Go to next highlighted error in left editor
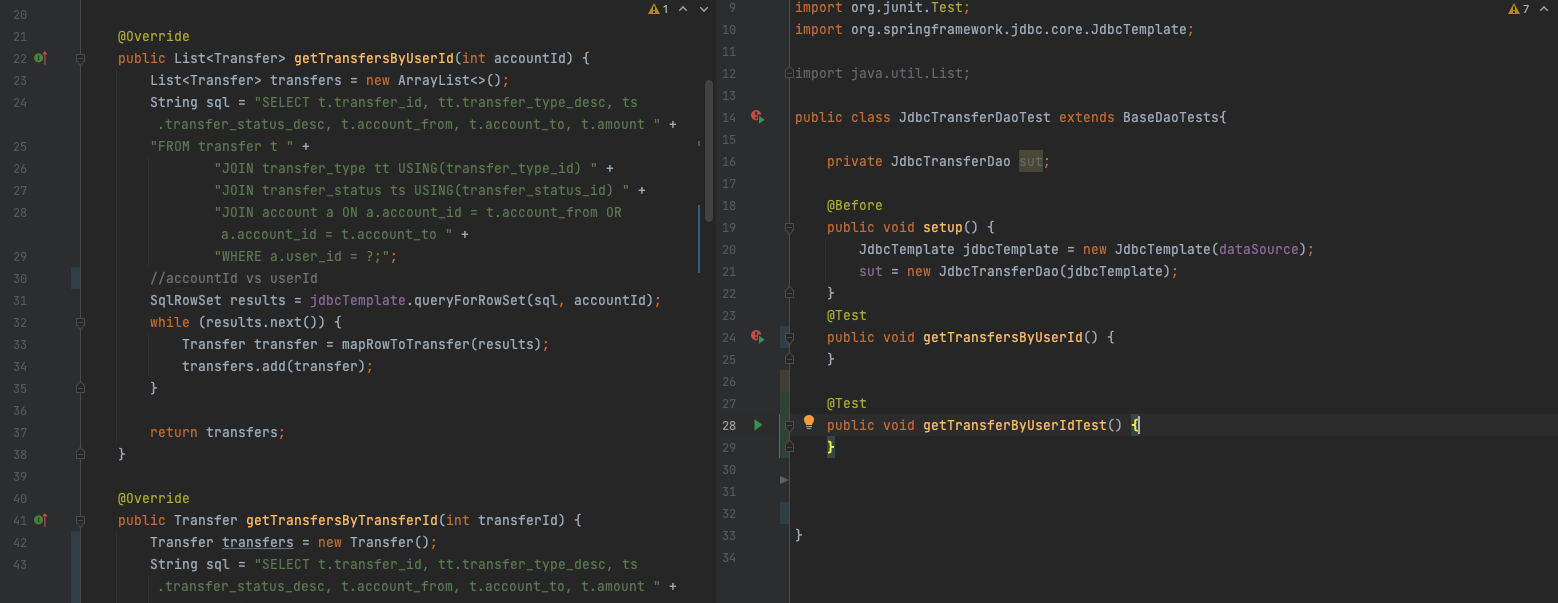This screenshot has width=1558, height=603. tap(704, 9)
